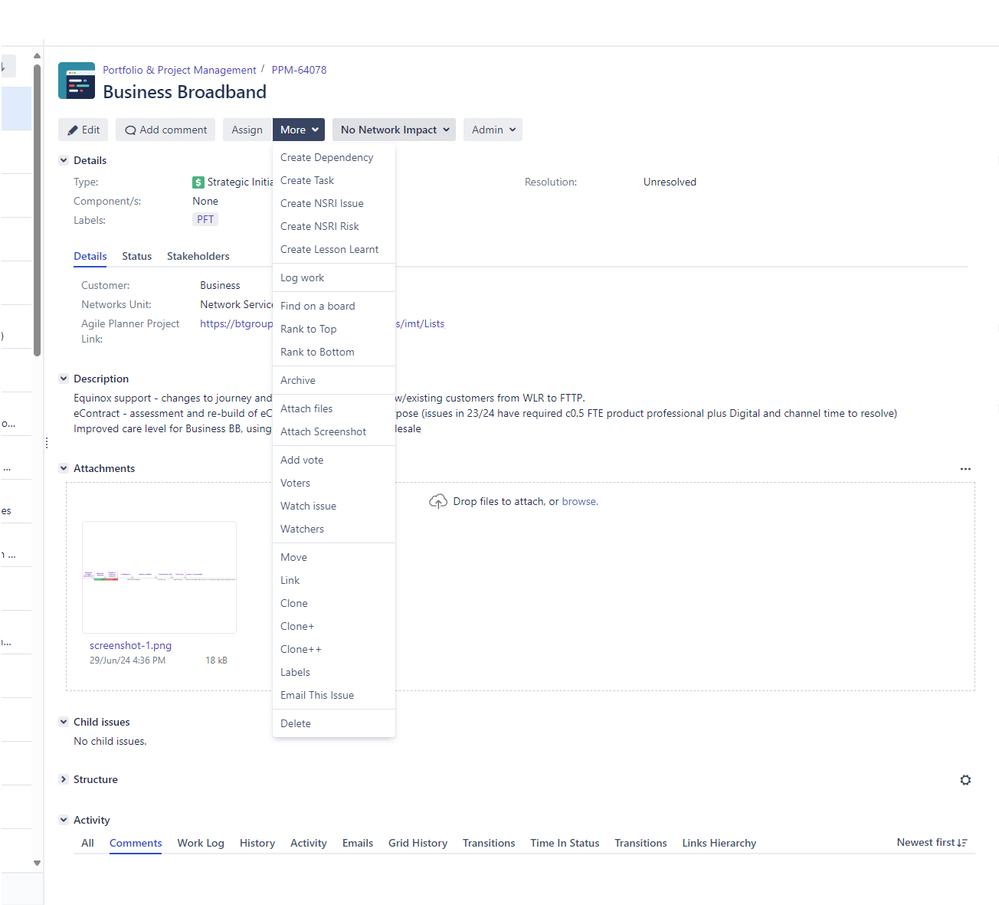The width and height of the screenshot is (999, 905).
Task: Choose Find on a board
Action: [334, 306]
